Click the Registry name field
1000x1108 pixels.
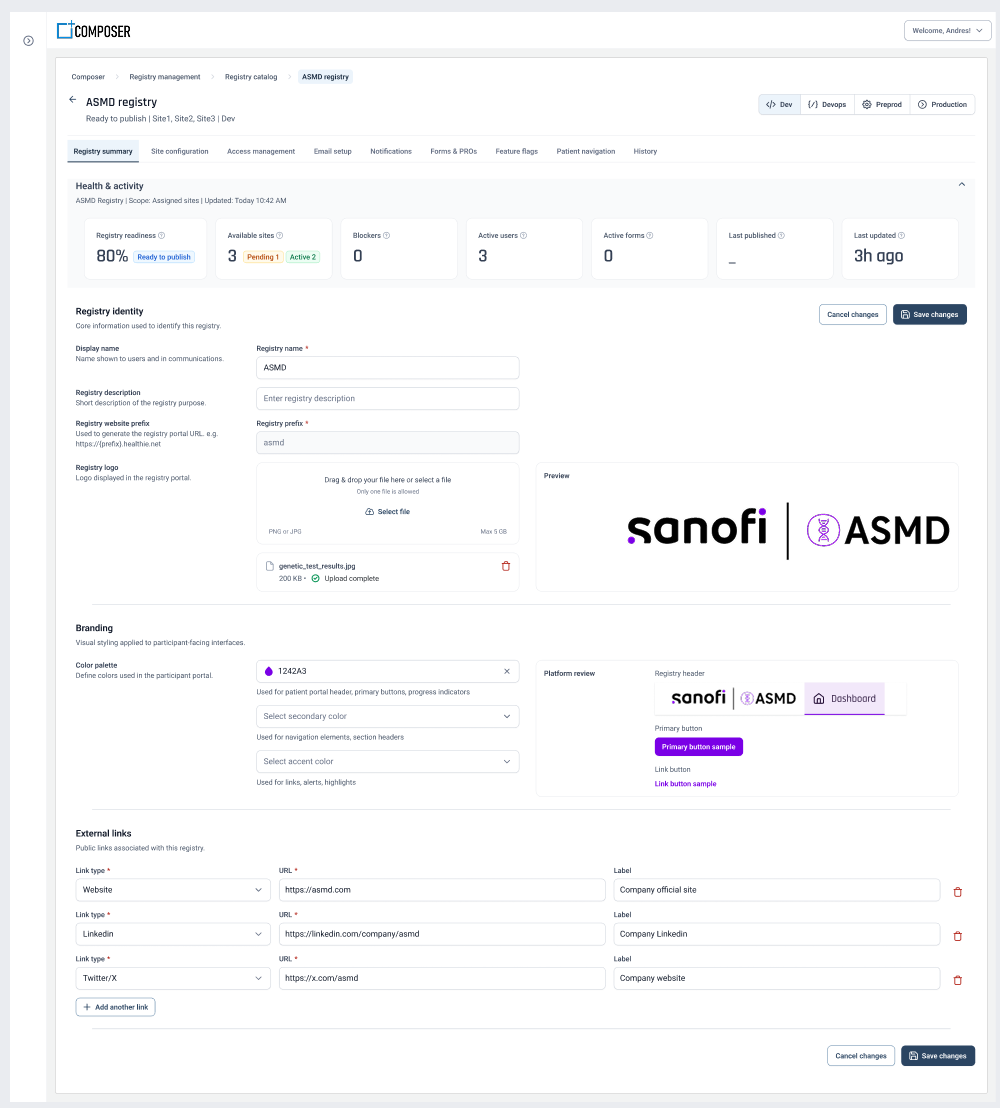click(387, 367)
